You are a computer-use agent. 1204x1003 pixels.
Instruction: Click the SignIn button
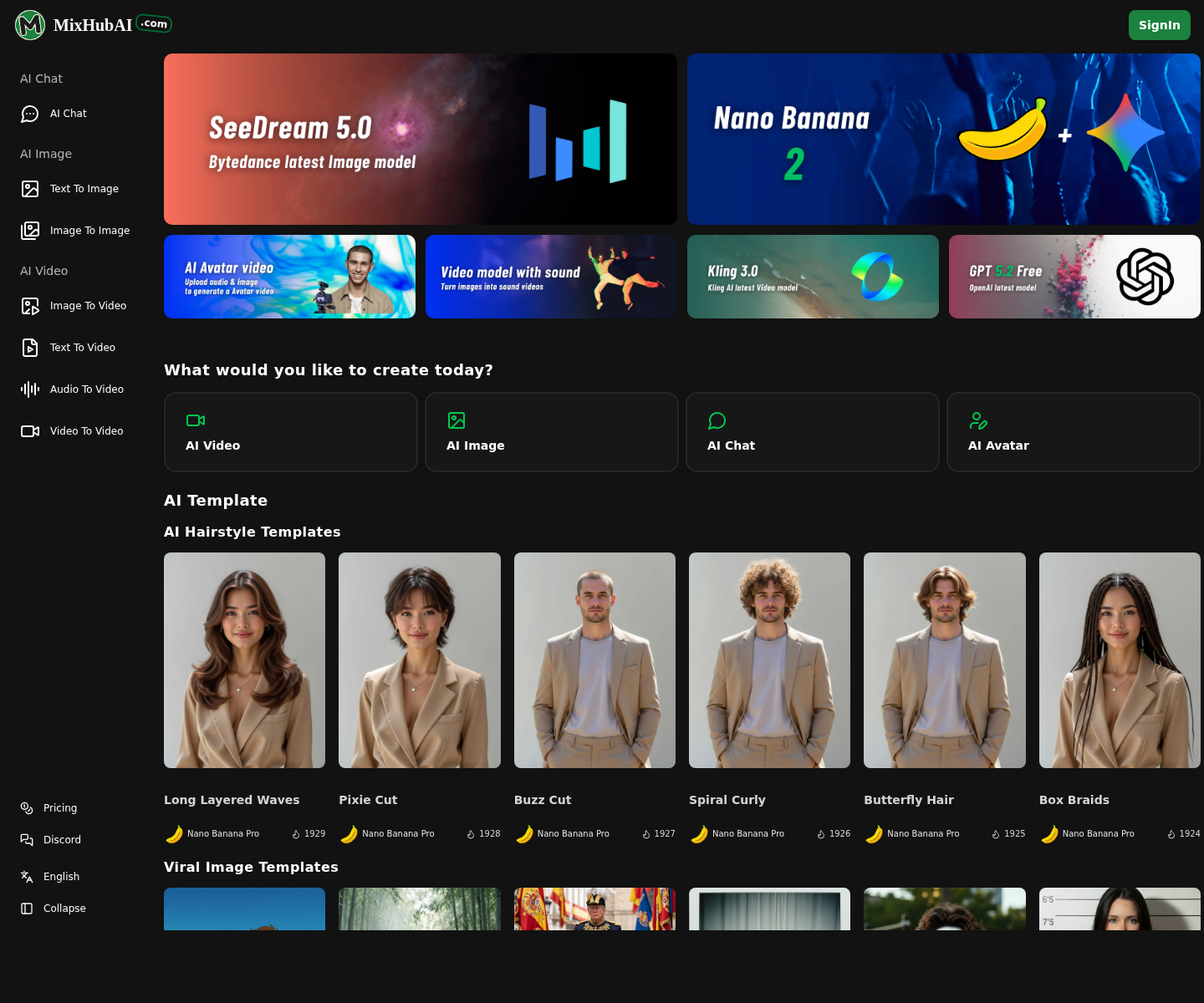[x=1160, y=25]
